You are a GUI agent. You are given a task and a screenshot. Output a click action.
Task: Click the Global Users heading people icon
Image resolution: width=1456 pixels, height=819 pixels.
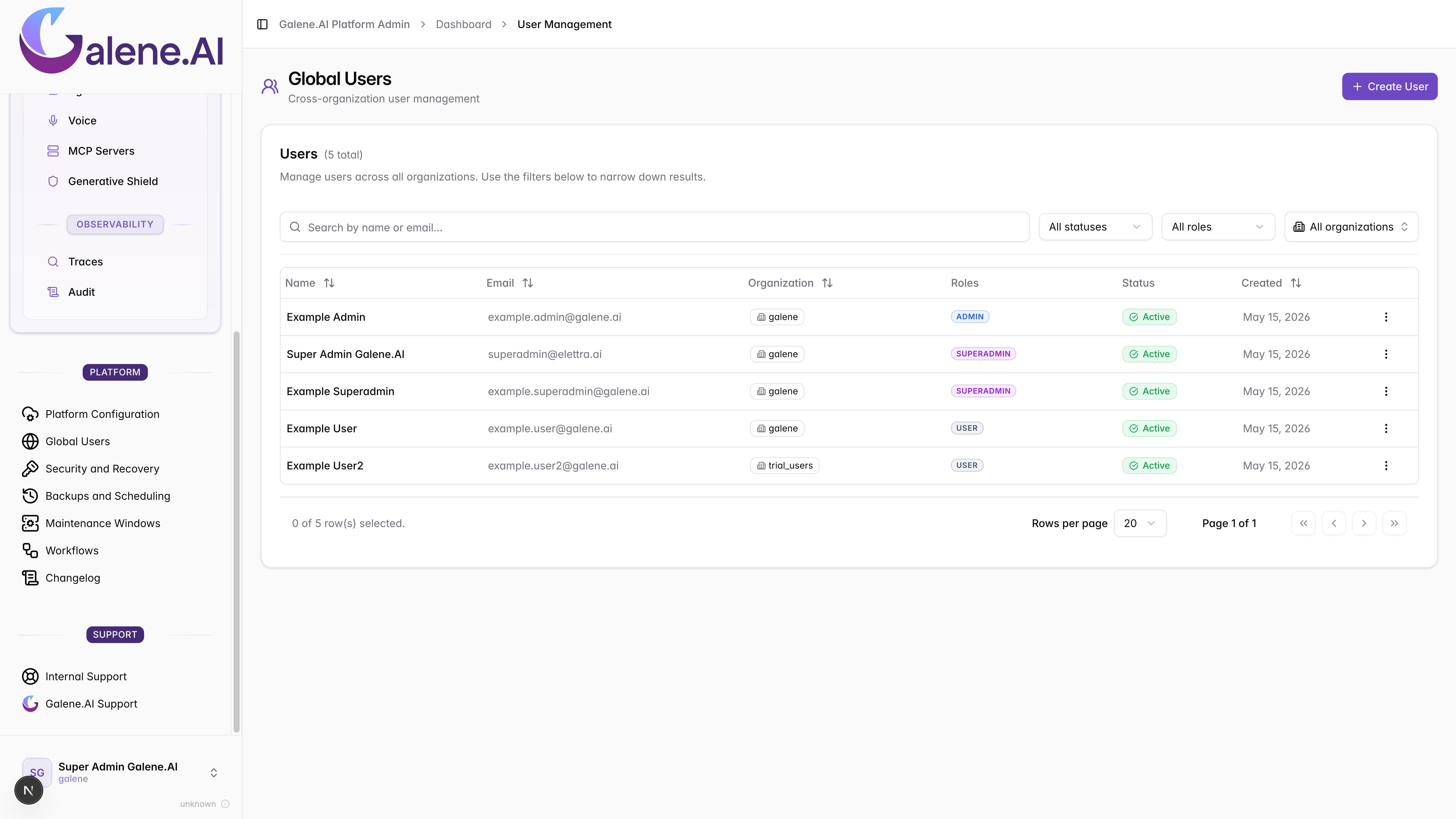coord(270,86)
